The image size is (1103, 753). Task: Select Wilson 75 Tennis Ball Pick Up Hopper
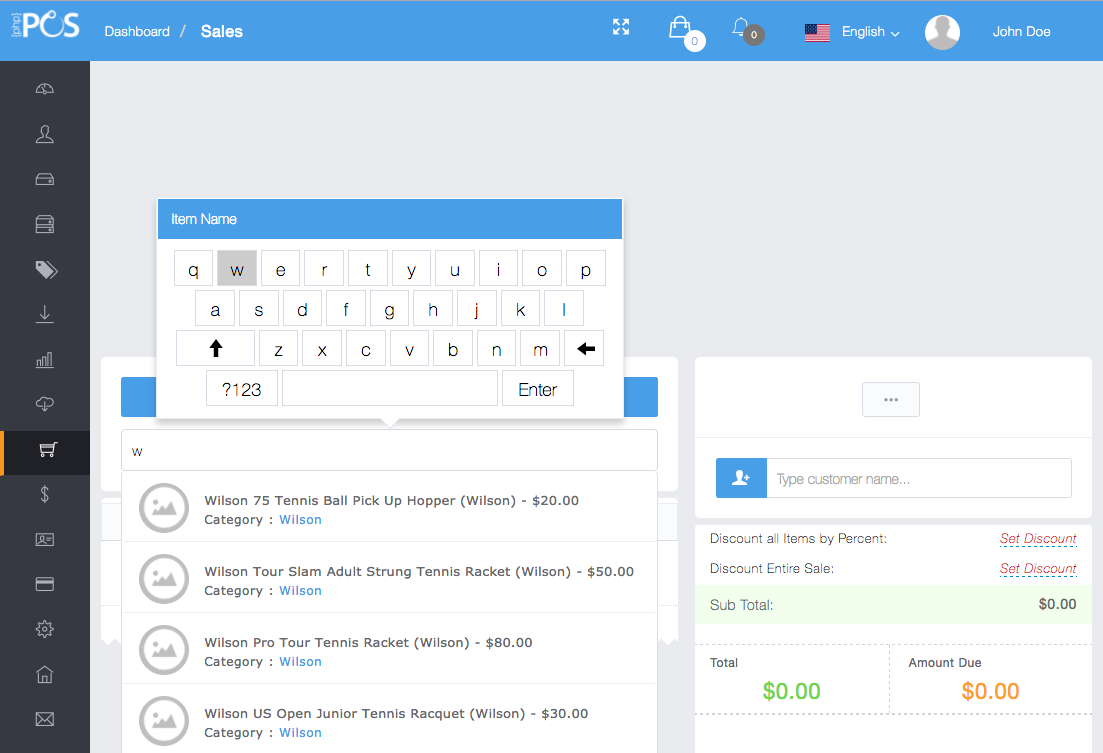[389, 507]
